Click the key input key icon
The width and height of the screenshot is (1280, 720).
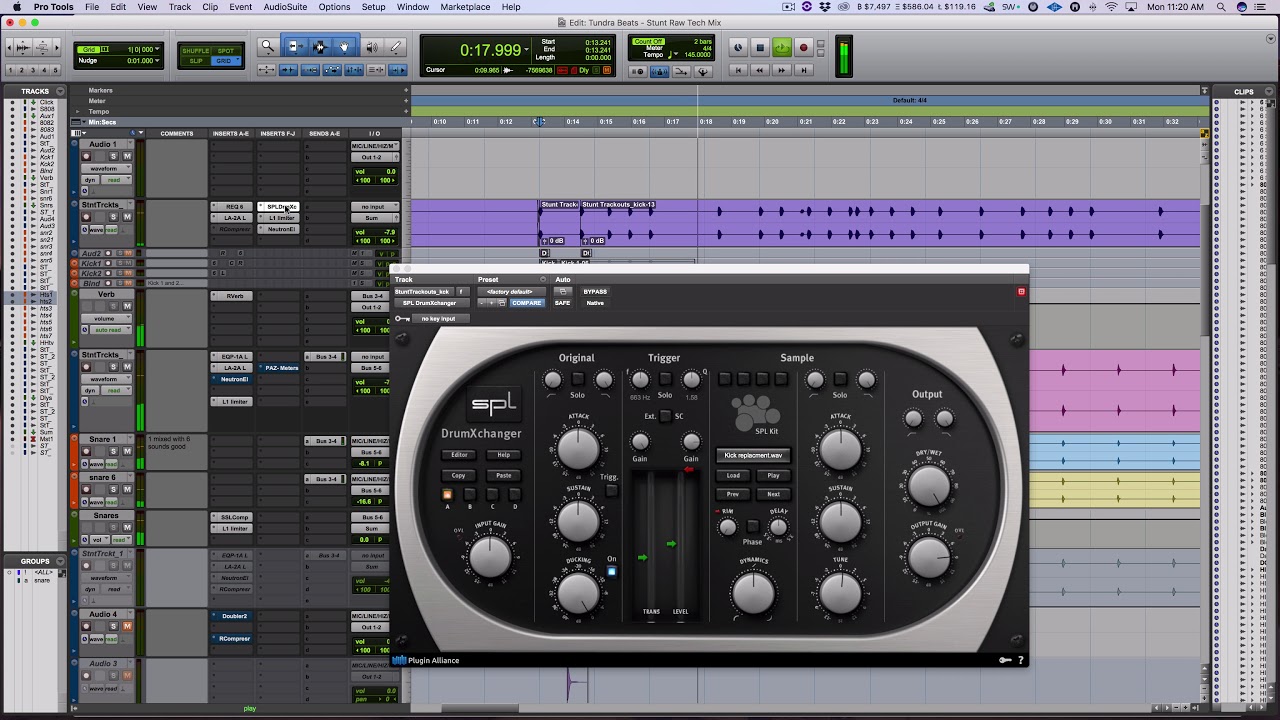click(x=401, y=319)
